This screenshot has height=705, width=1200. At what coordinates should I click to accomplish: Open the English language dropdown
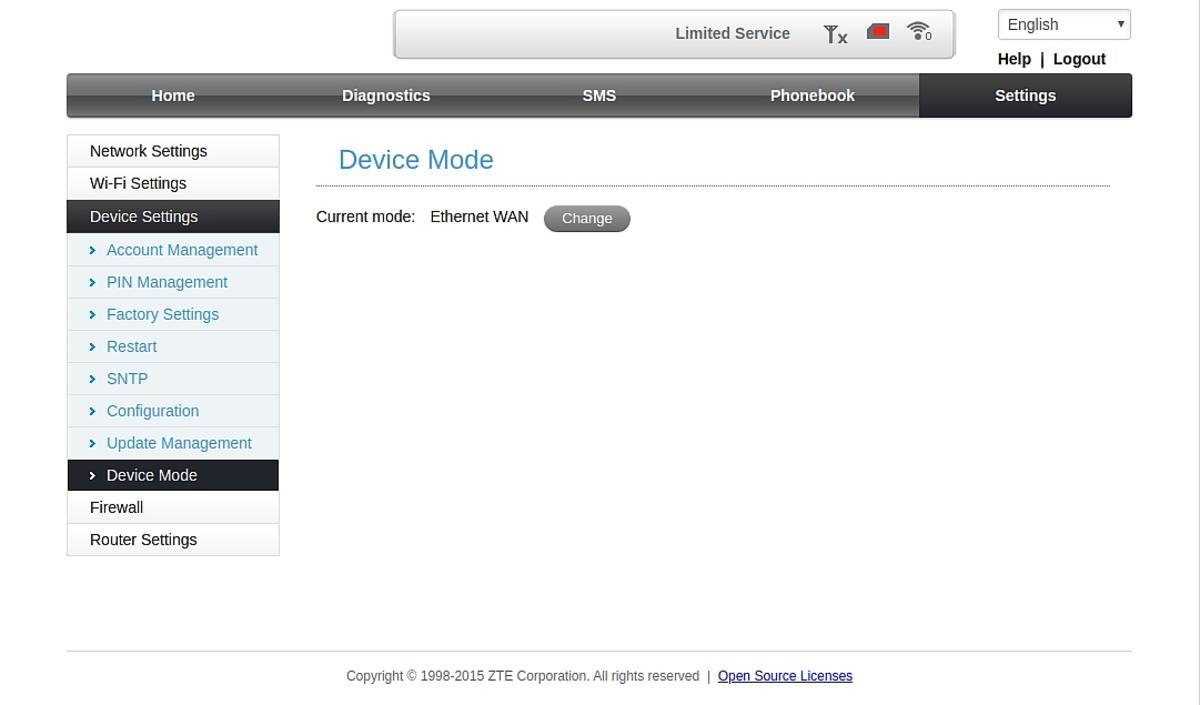[1064, 25]
